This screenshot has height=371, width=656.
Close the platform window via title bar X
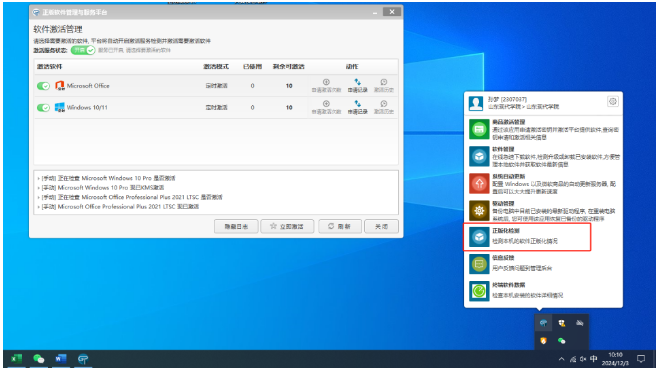392,12
